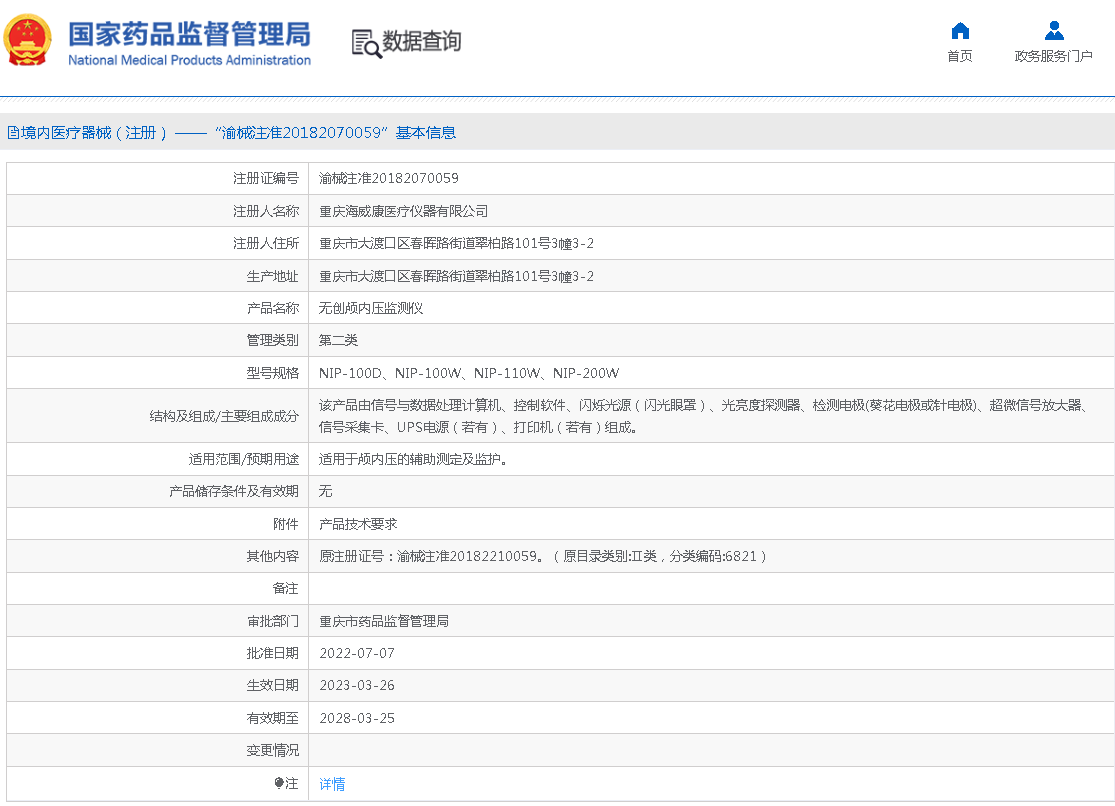
Task: Open the 数据查询 search icon
Action: click(x=366, y=43)
